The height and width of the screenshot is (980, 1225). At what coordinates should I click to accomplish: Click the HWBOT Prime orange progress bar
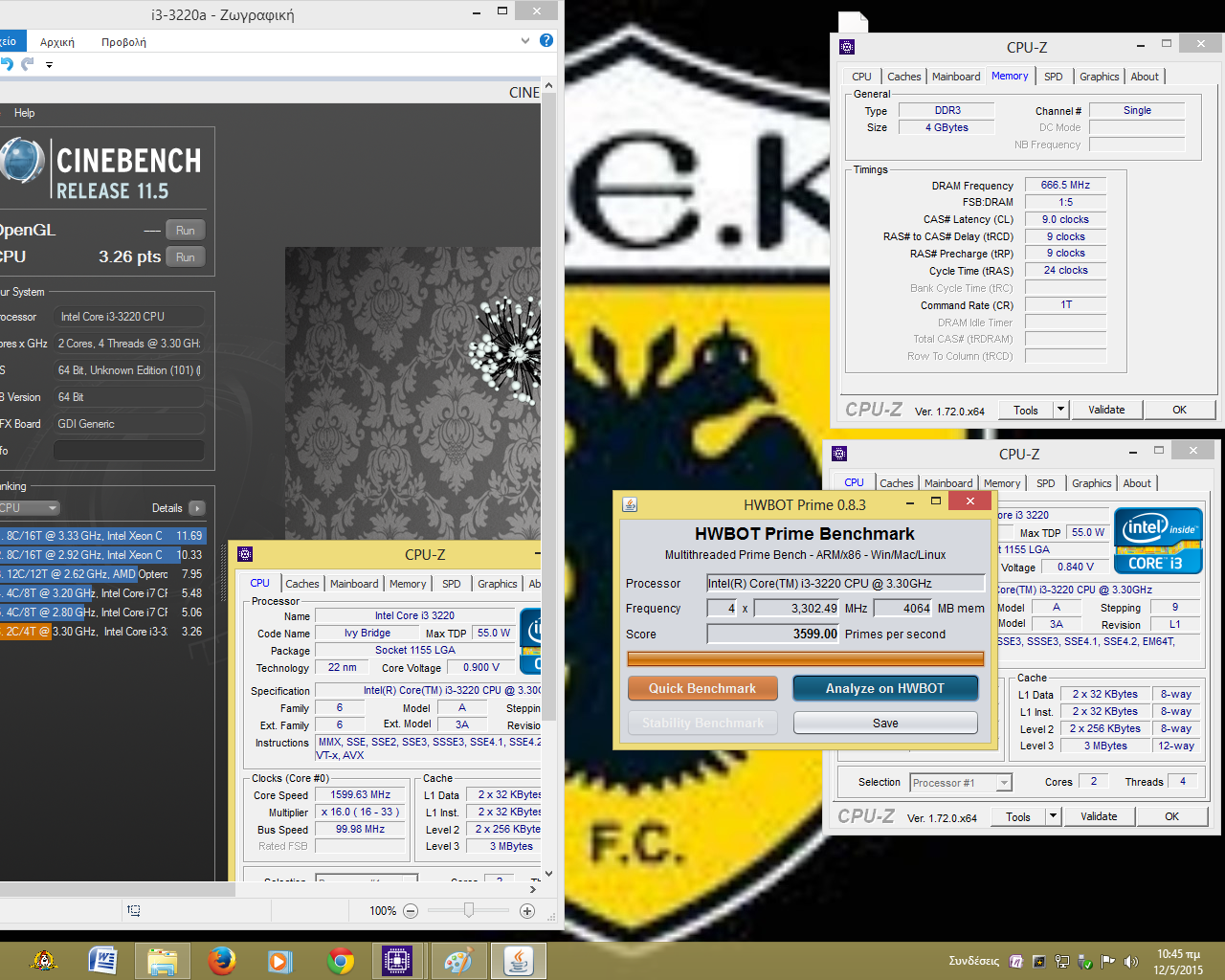tap(806, 658)
